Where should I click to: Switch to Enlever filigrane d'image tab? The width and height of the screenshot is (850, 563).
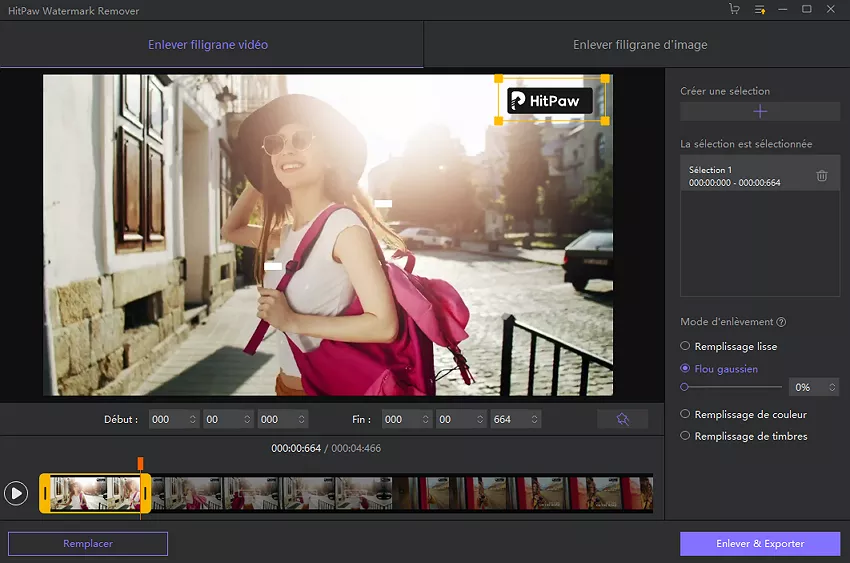640,44
